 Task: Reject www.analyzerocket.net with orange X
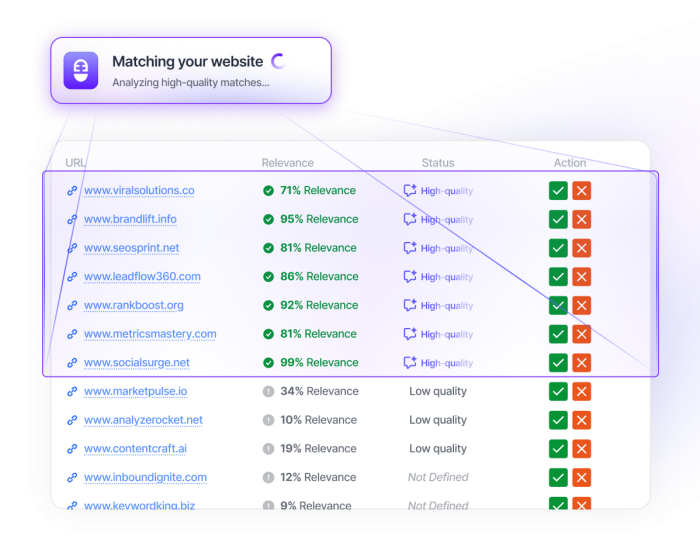pos(582,420)
